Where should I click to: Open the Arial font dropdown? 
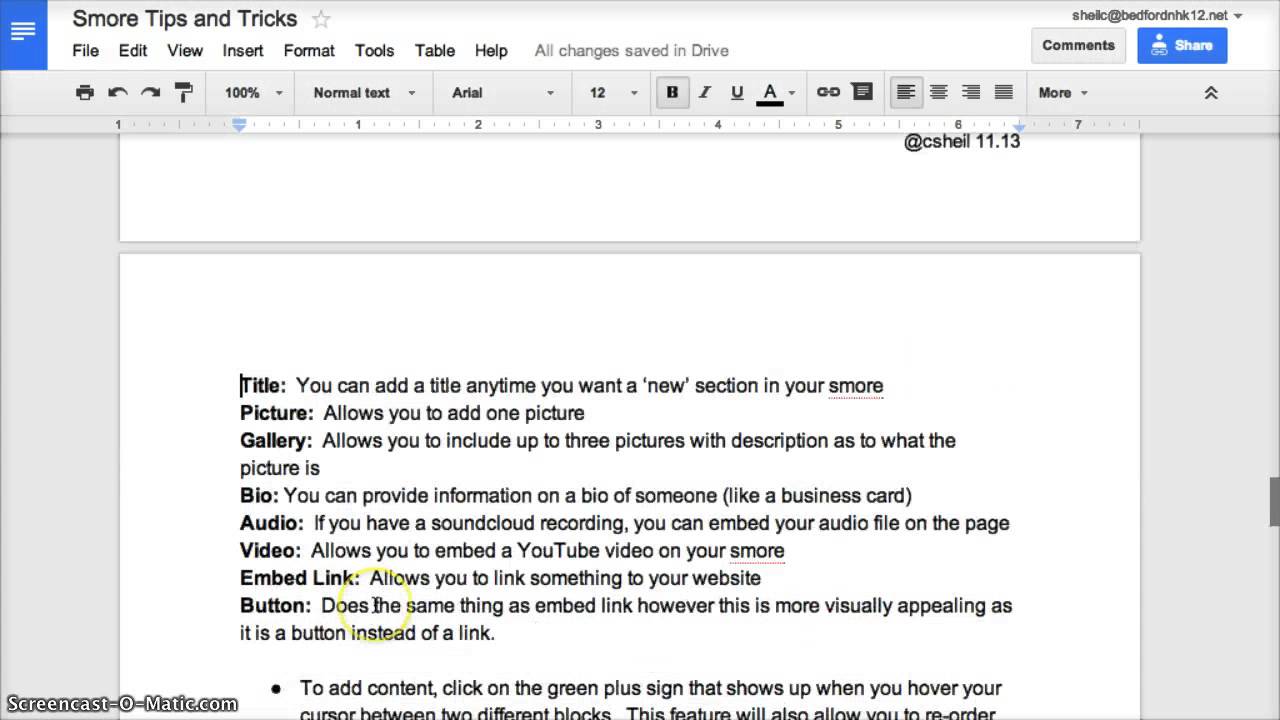[x=503, y=92]
